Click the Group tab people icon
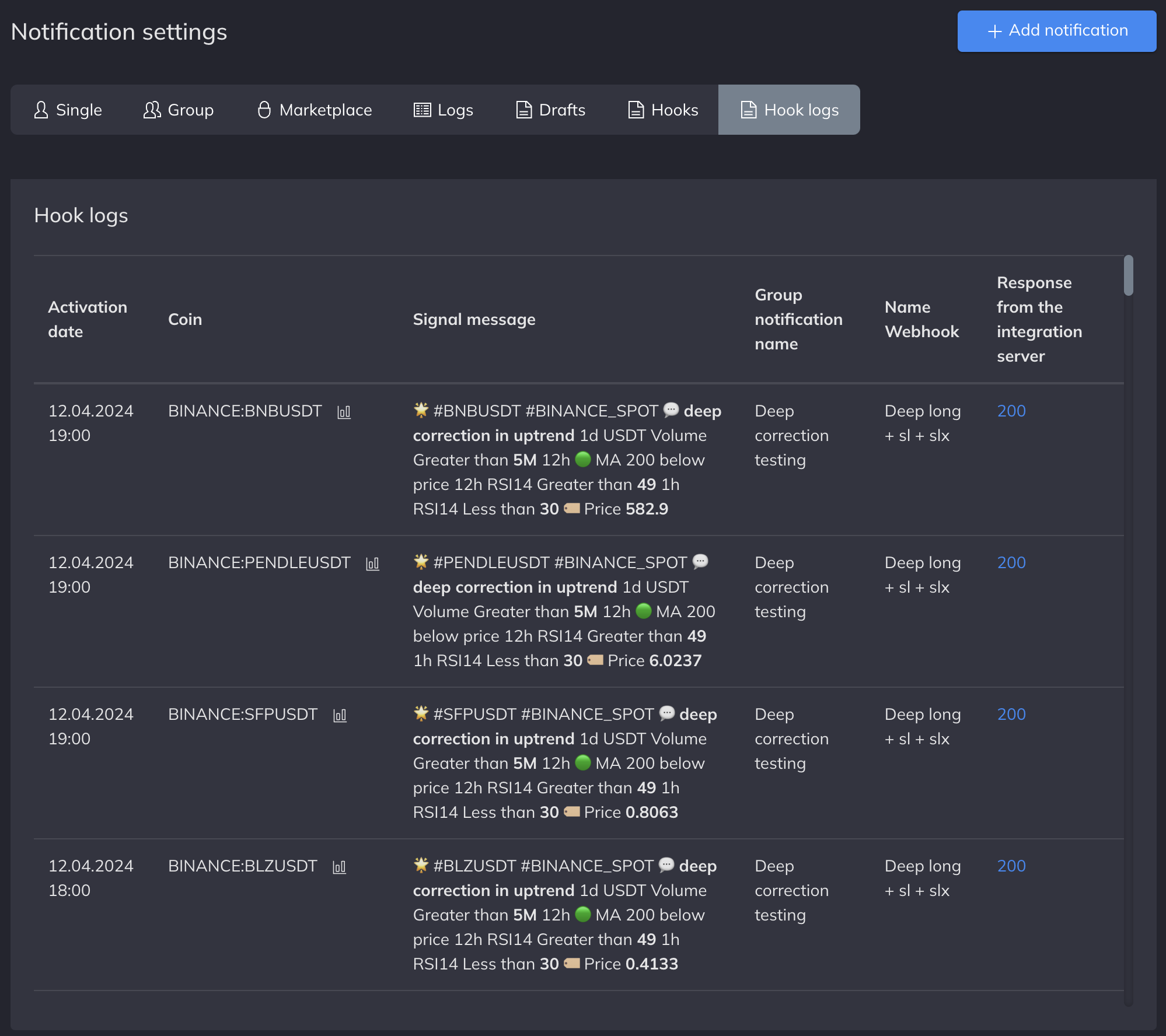The width and height of the screenshot is (1166, 1036). 152,110
